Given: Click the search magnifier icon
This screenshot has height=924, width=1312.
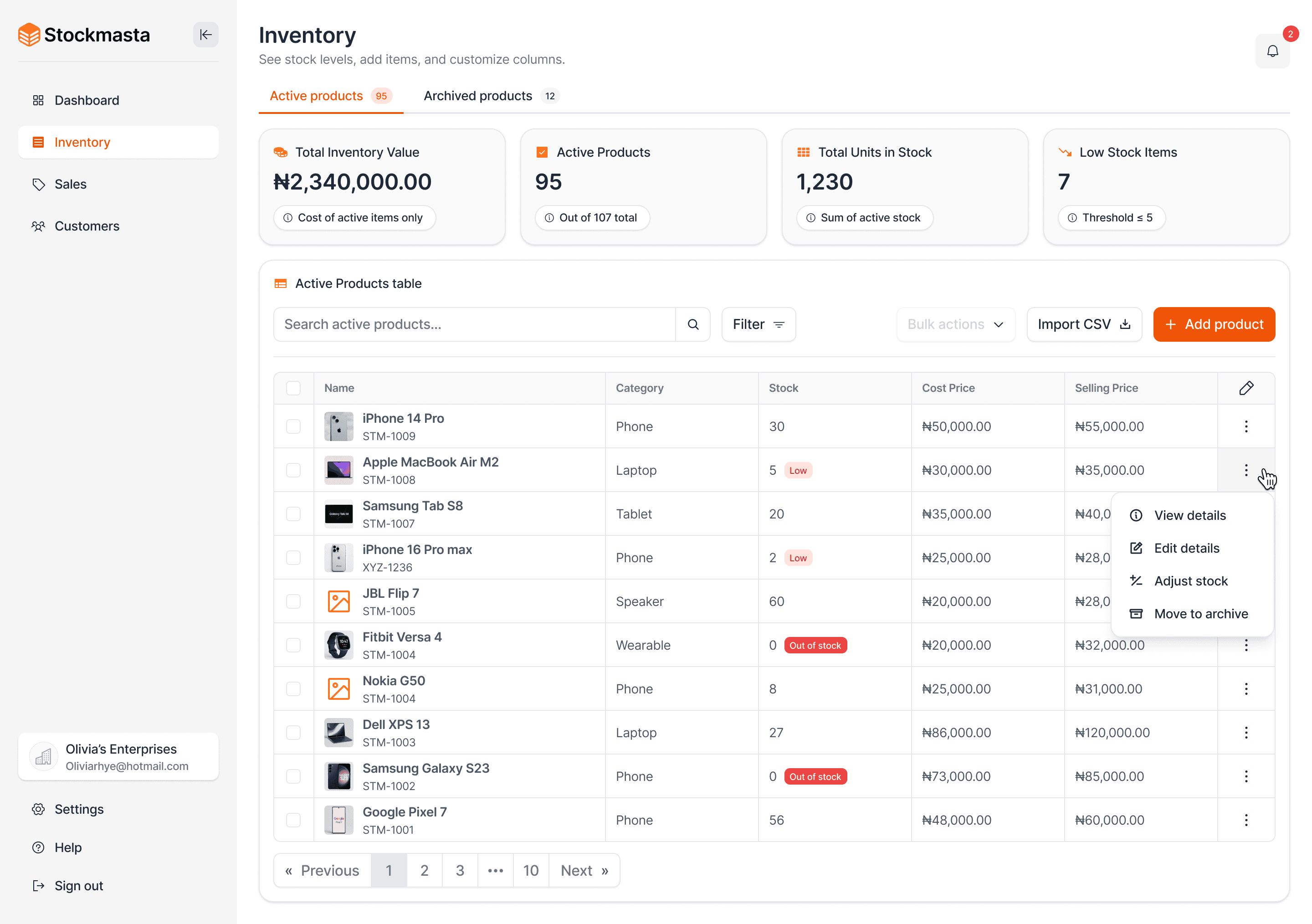Looking at the screenshot, I should (x=692, y=324).
